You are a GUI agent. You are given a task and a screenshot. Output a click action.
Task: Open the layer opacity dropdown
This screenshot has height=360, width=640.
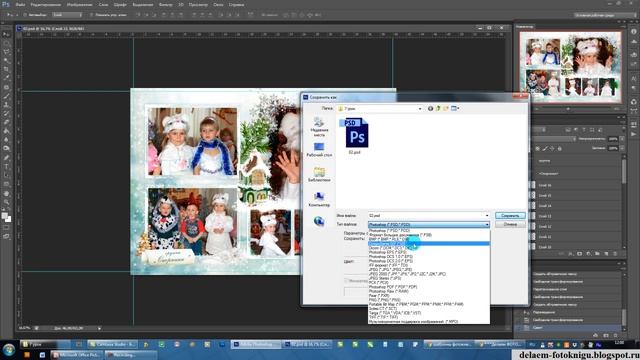[x=622, y=139]
